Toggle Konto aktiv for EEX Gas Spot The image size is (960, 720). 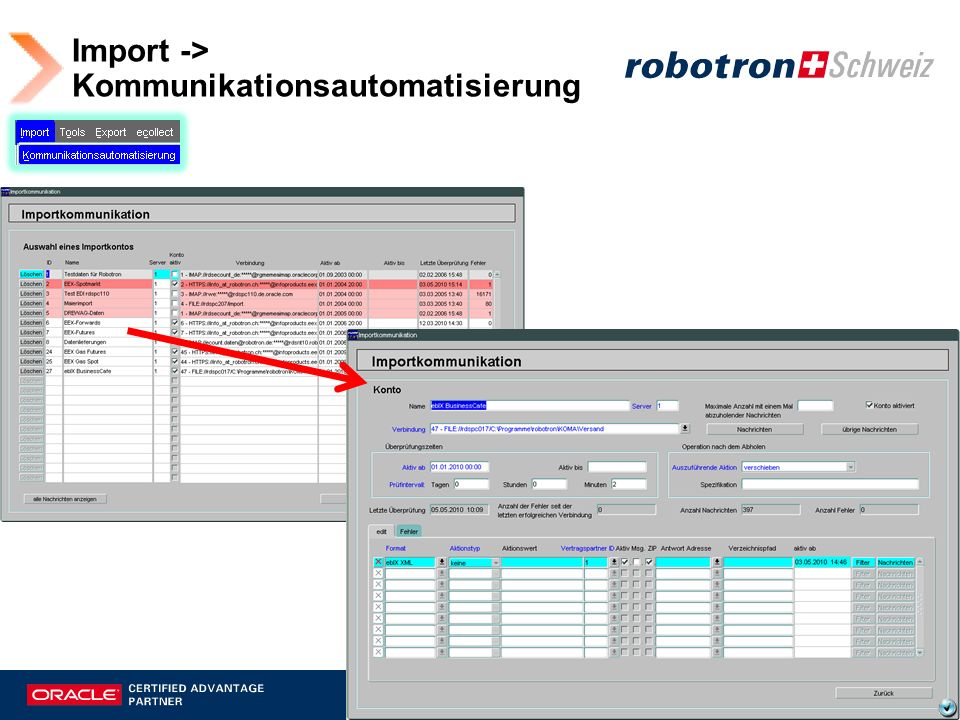tap(175, 361)
